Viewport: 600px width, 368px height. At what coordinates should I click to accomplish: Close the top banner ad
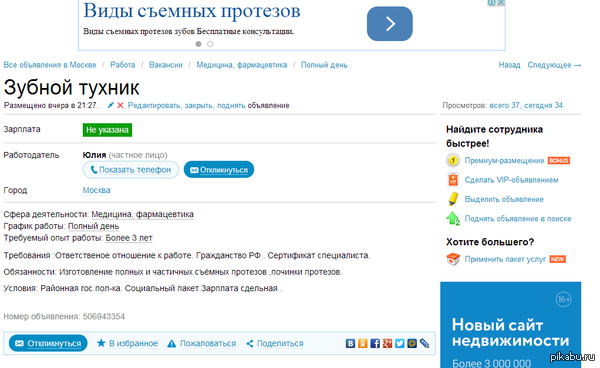pos(501,3)
